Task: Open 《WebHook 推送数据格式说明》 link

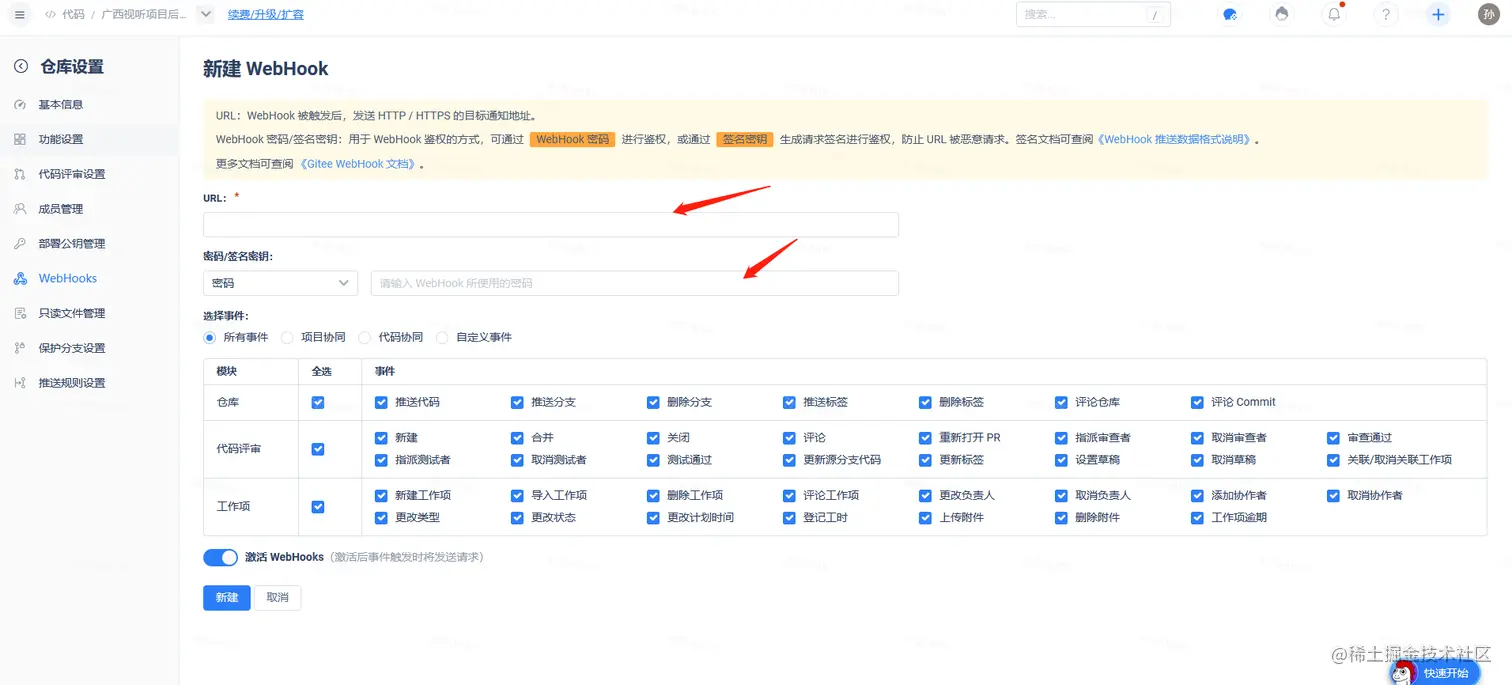Action: (1175, 140)
